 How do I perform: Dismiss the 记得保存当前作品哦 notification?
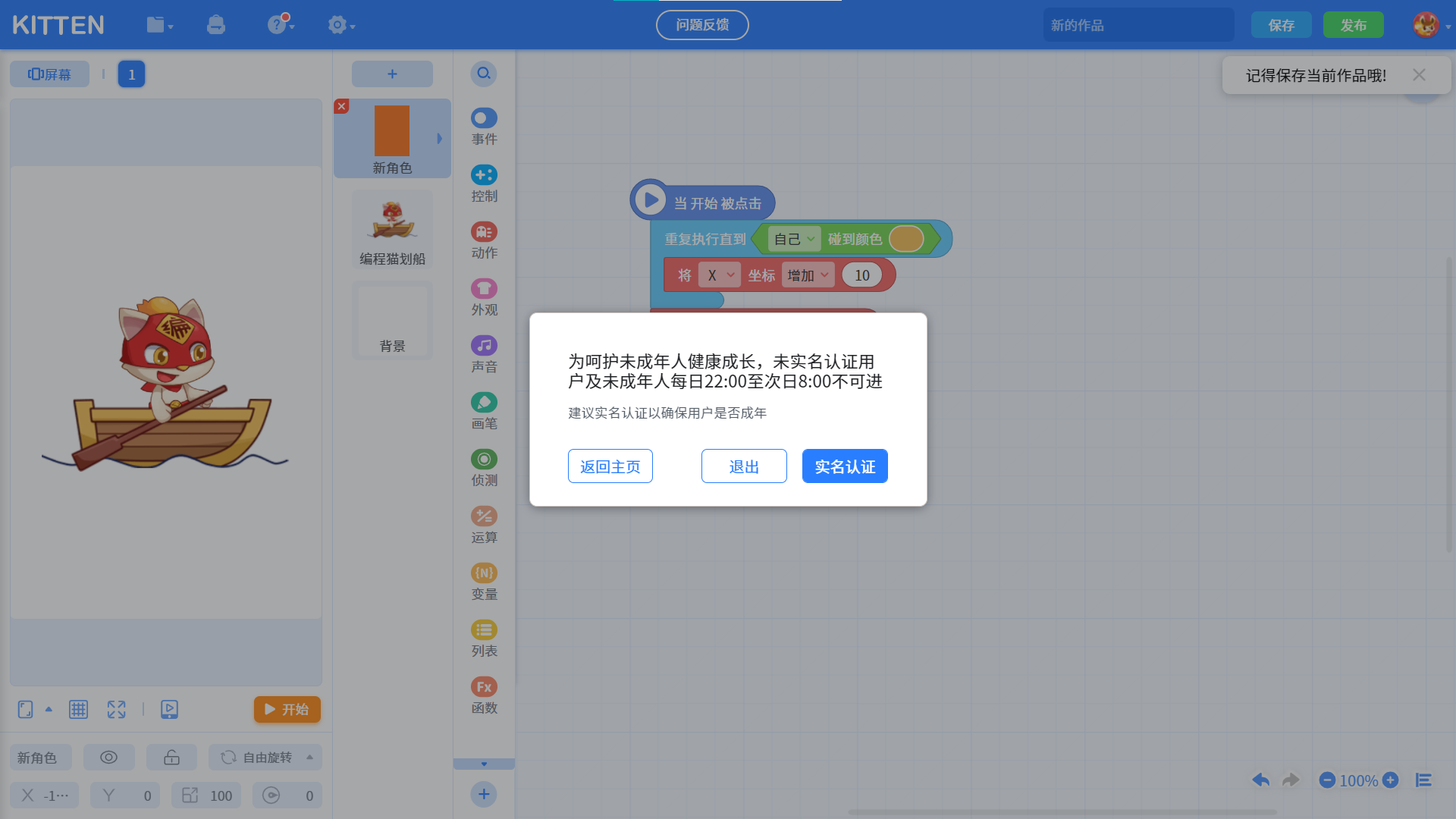click(1419, 75)
